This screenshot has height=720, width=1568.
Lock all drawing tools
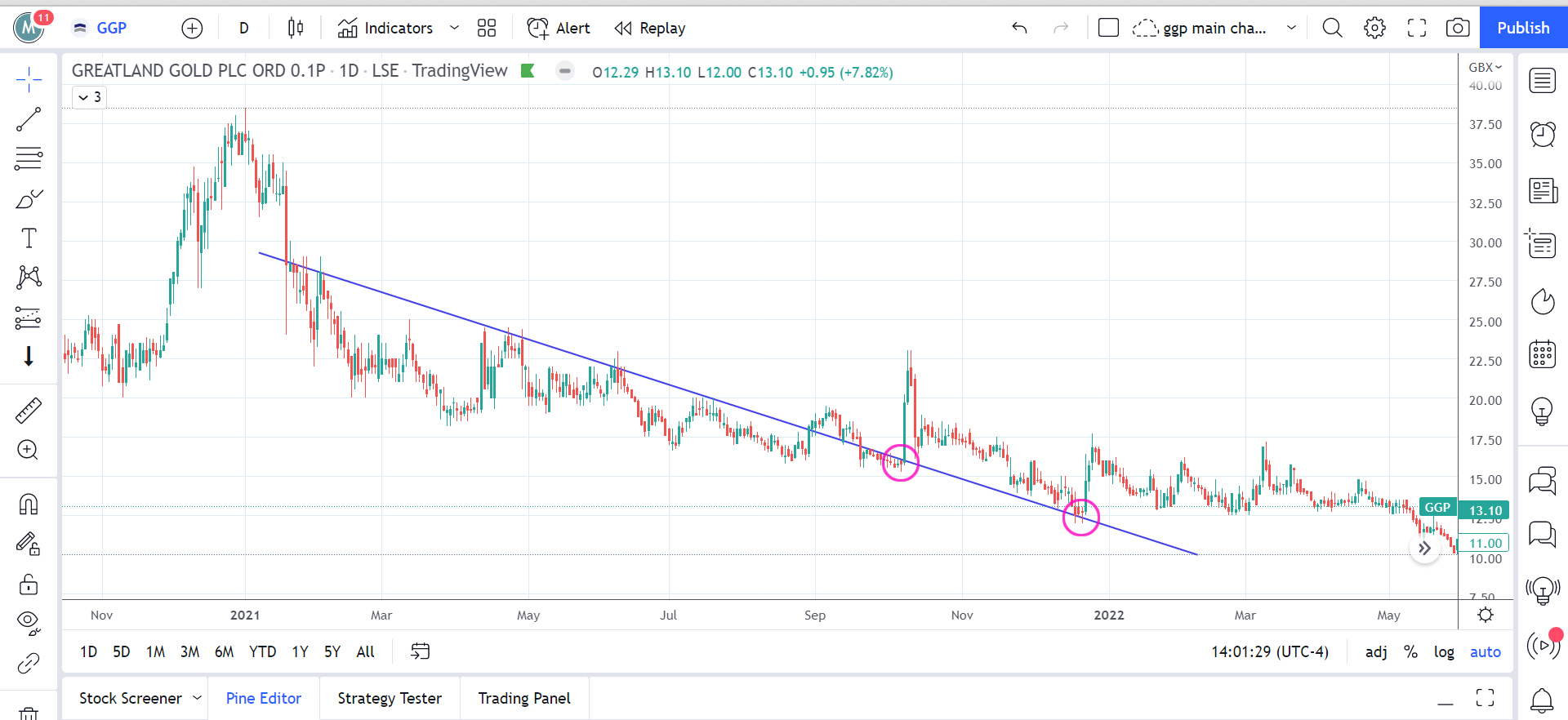pos(29,584)
